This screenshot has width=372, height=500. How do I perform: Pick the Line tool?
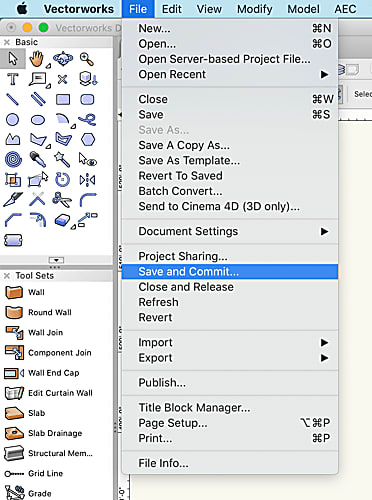point(13,99)
